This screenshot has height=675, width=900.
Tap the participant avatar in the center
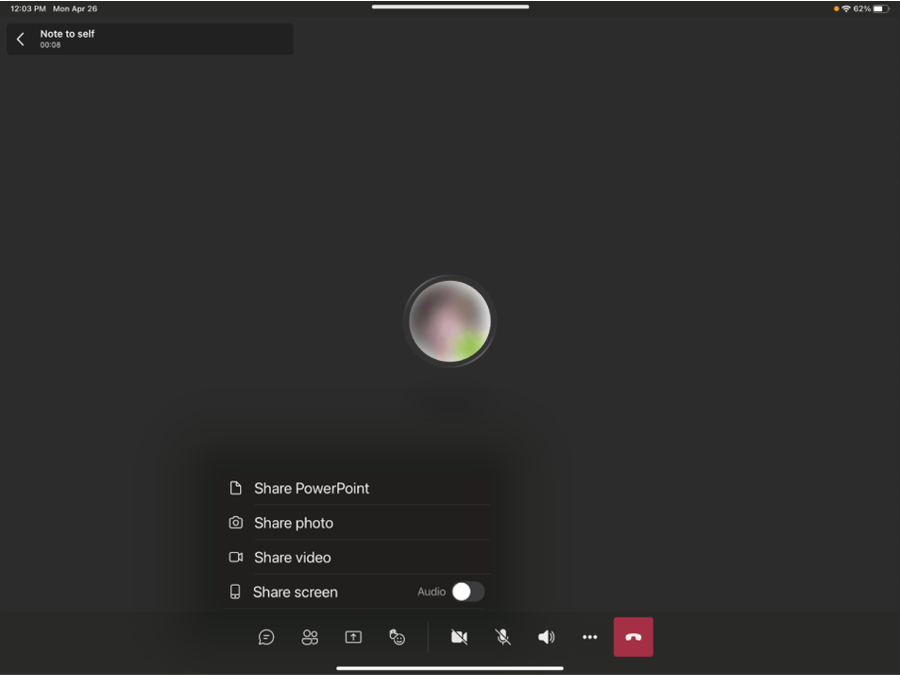tap(450, 321)
